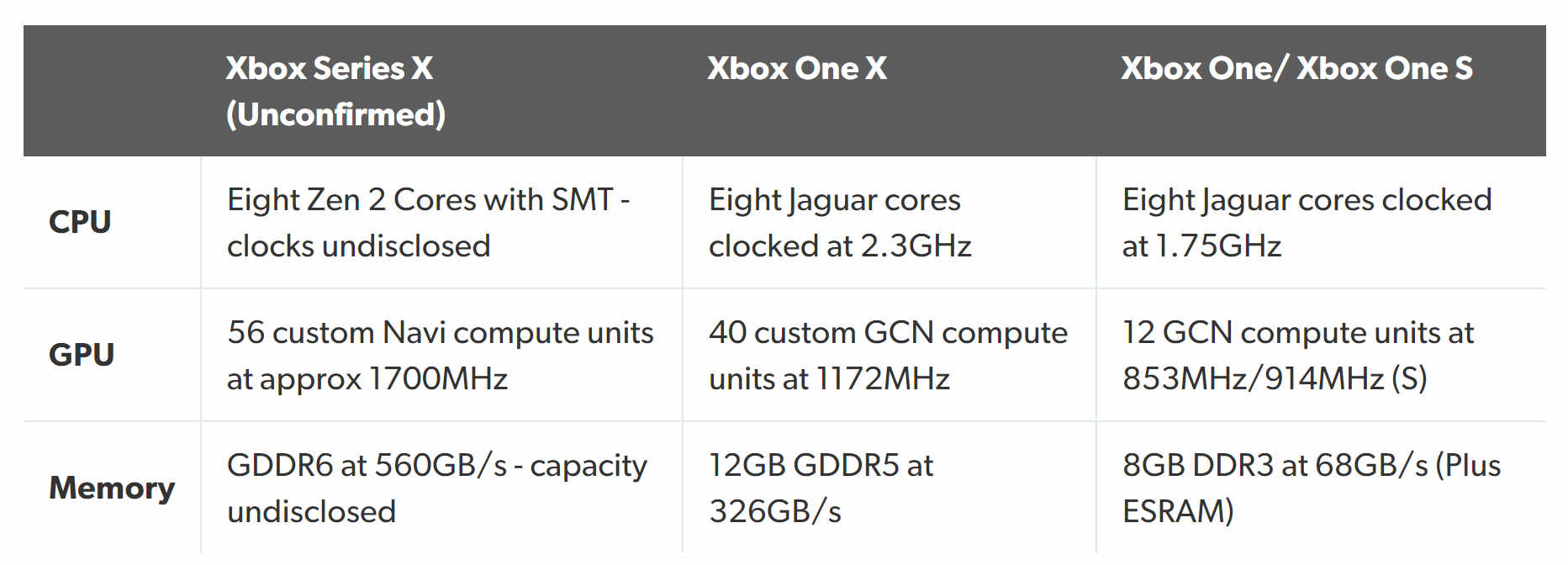Click the Eight Zen 2 Cores with SMT cell
Screen dimensions: 1568x565
441,223
